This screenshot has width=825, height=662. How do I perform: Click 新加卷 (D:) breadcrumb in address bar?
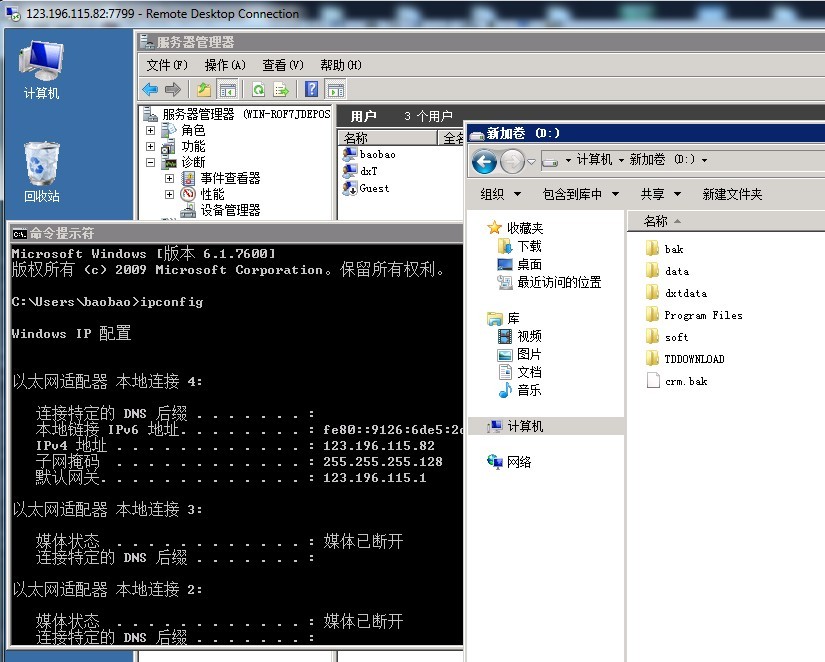coord(662,159)
